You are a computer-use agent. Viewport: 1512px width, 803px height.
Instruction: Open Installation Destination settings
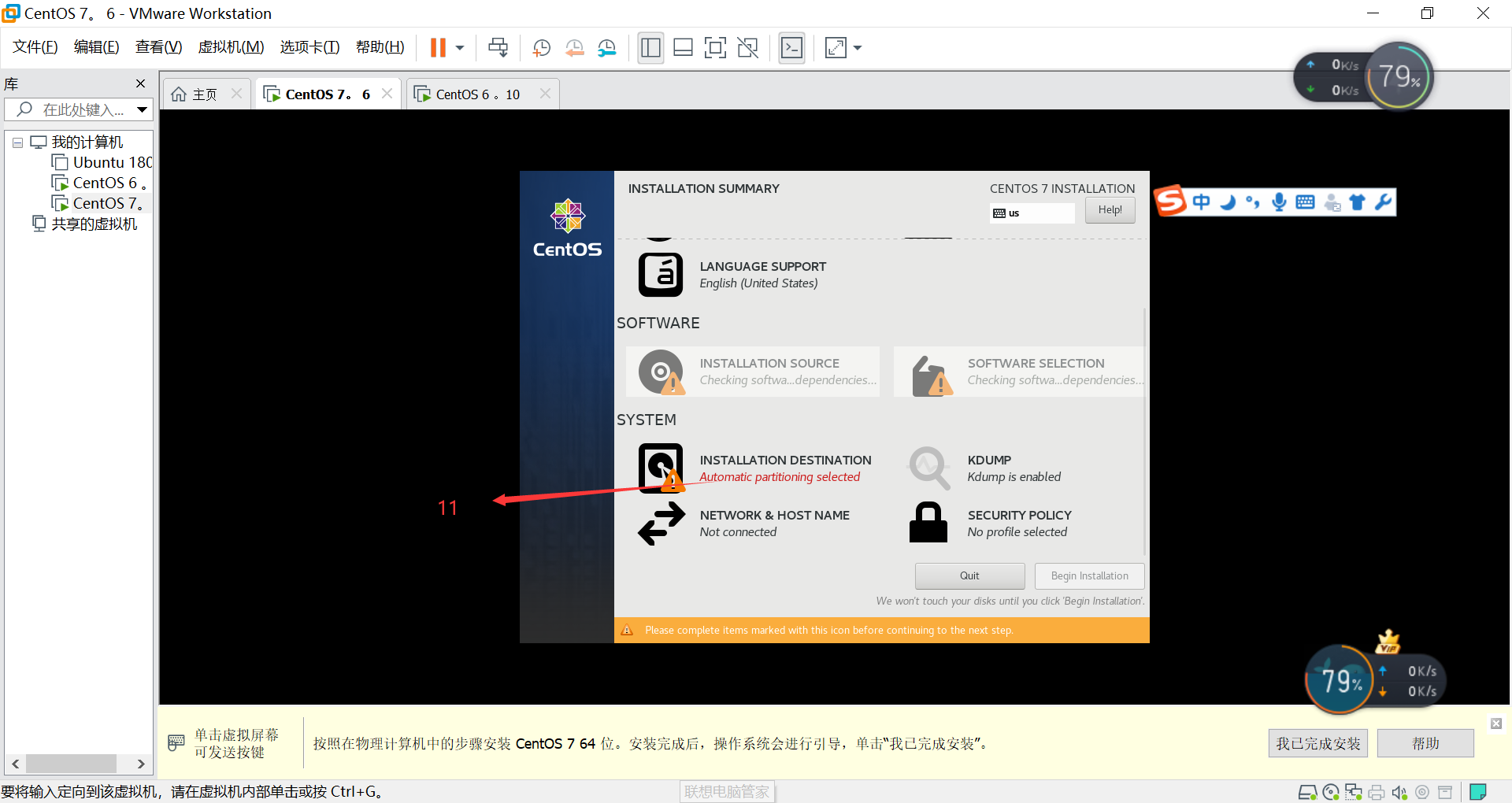[754, 468]
